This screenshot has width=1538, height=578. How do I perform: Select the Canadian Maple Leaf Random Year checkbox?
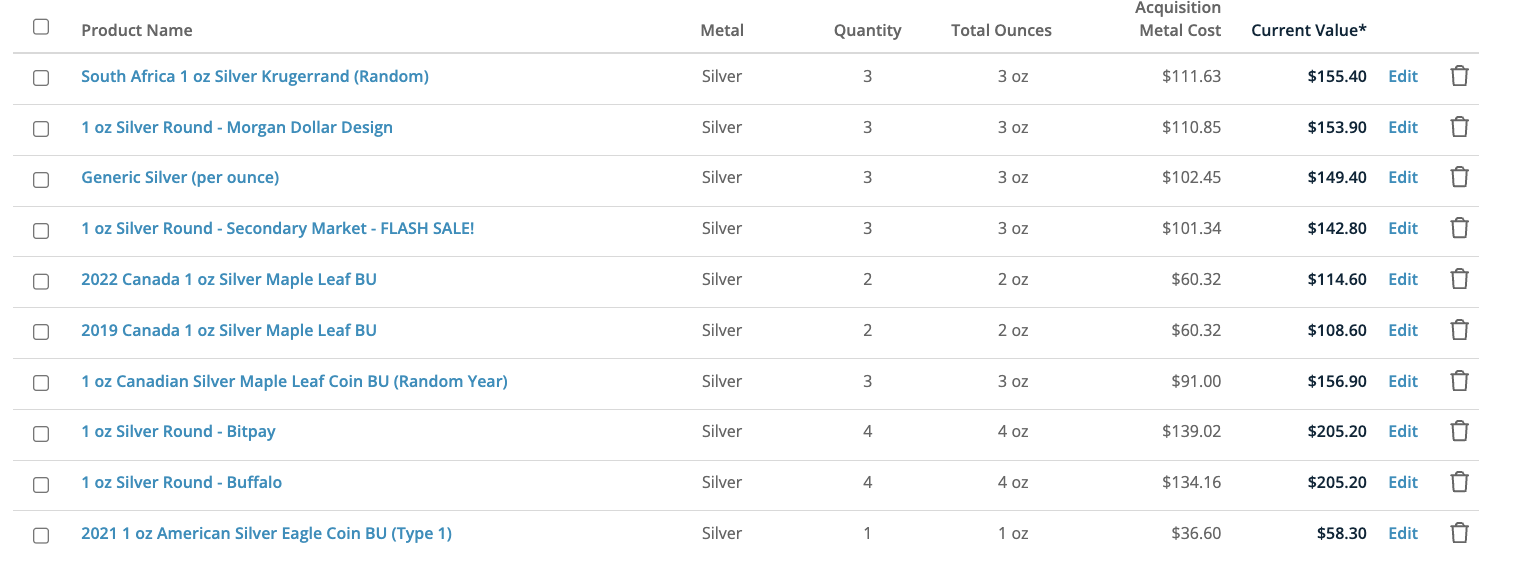41,383
